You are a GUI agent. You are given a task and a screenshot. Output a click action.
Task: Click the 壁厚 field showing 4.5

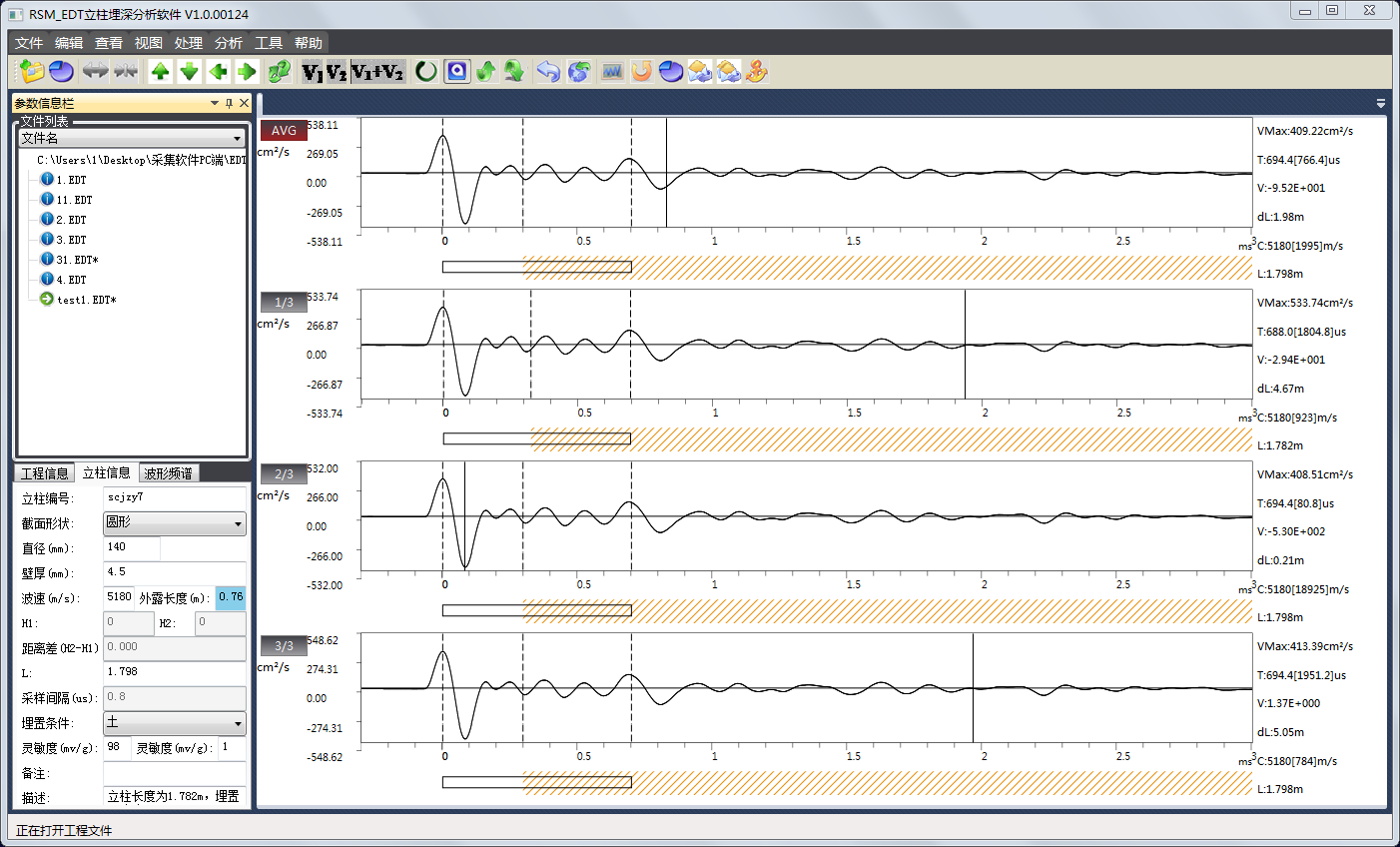[175, 572]
